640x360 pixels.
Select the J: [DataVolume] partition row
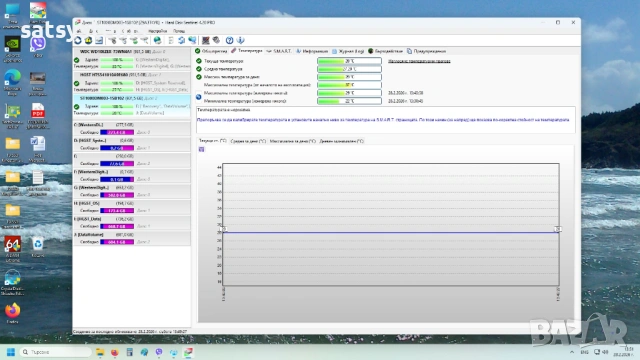coord(131,238)
